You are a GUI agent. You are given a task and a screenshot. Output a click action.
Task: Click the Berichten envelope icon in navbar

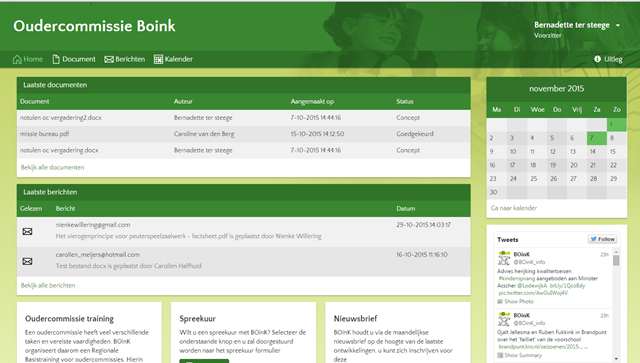click(109, 60)
